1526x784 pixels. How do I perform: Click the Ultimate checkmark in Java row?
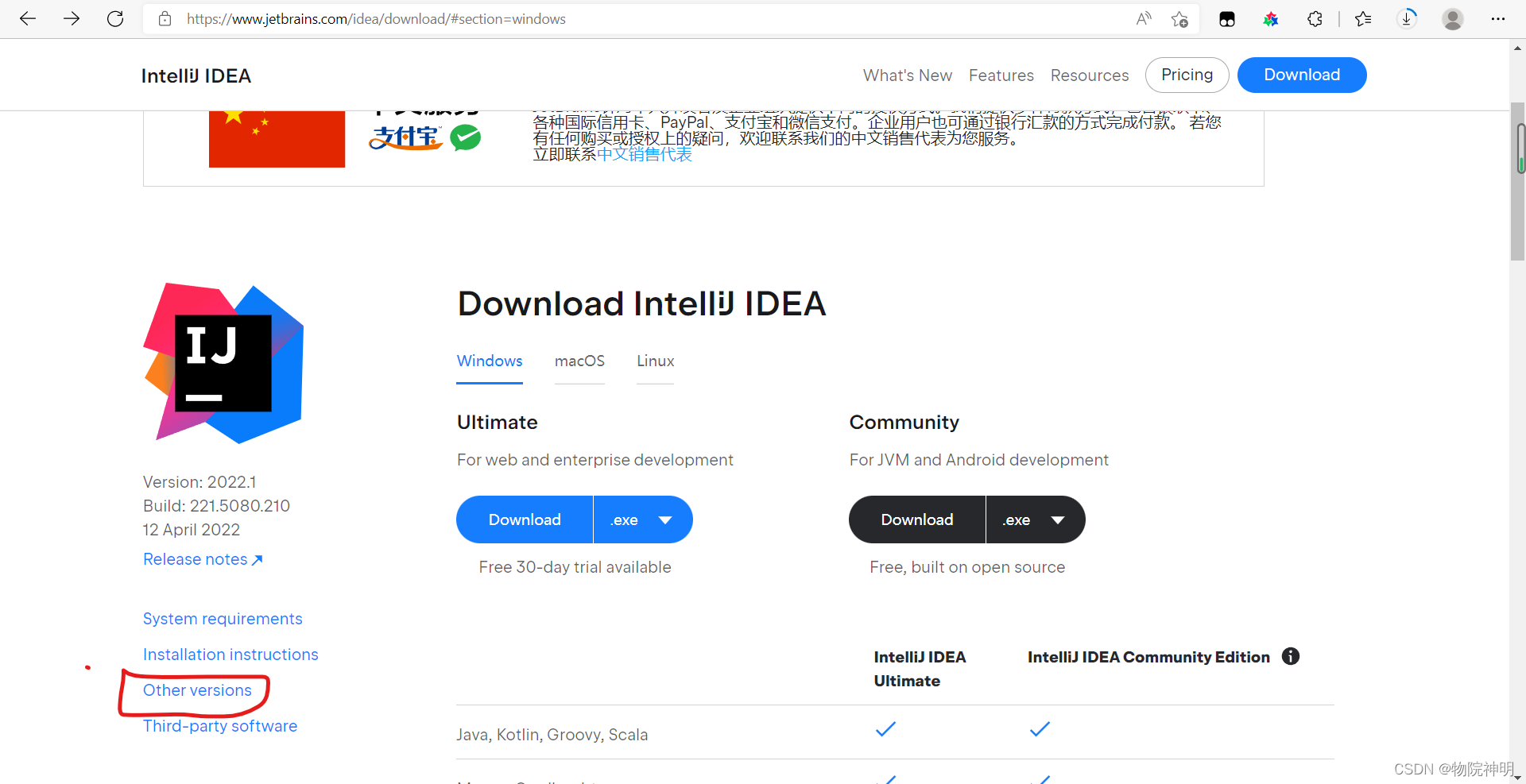tap(885, 728)
